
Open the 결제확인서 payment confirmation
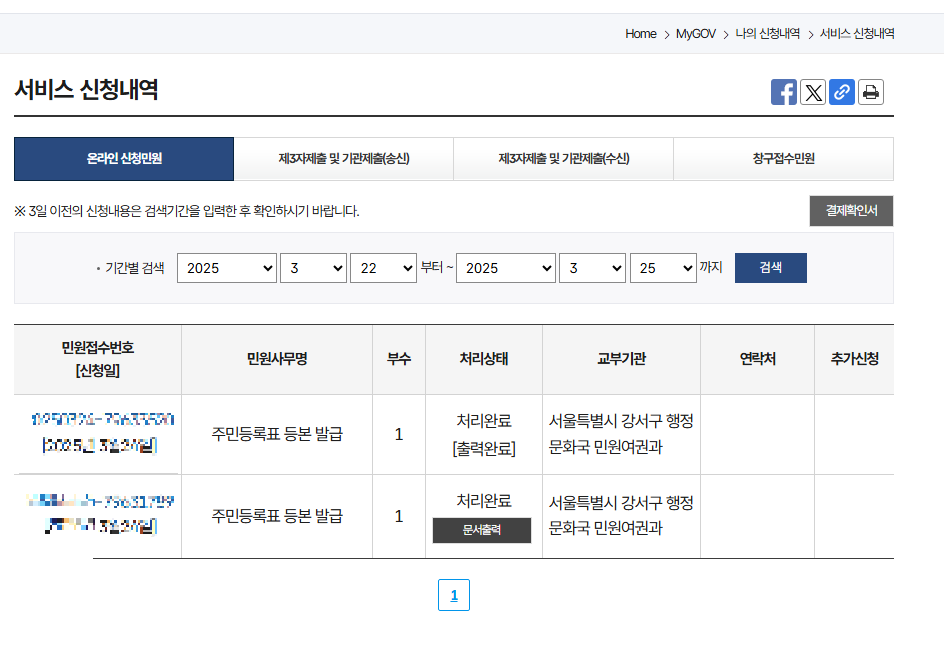[x=851, y=211]
